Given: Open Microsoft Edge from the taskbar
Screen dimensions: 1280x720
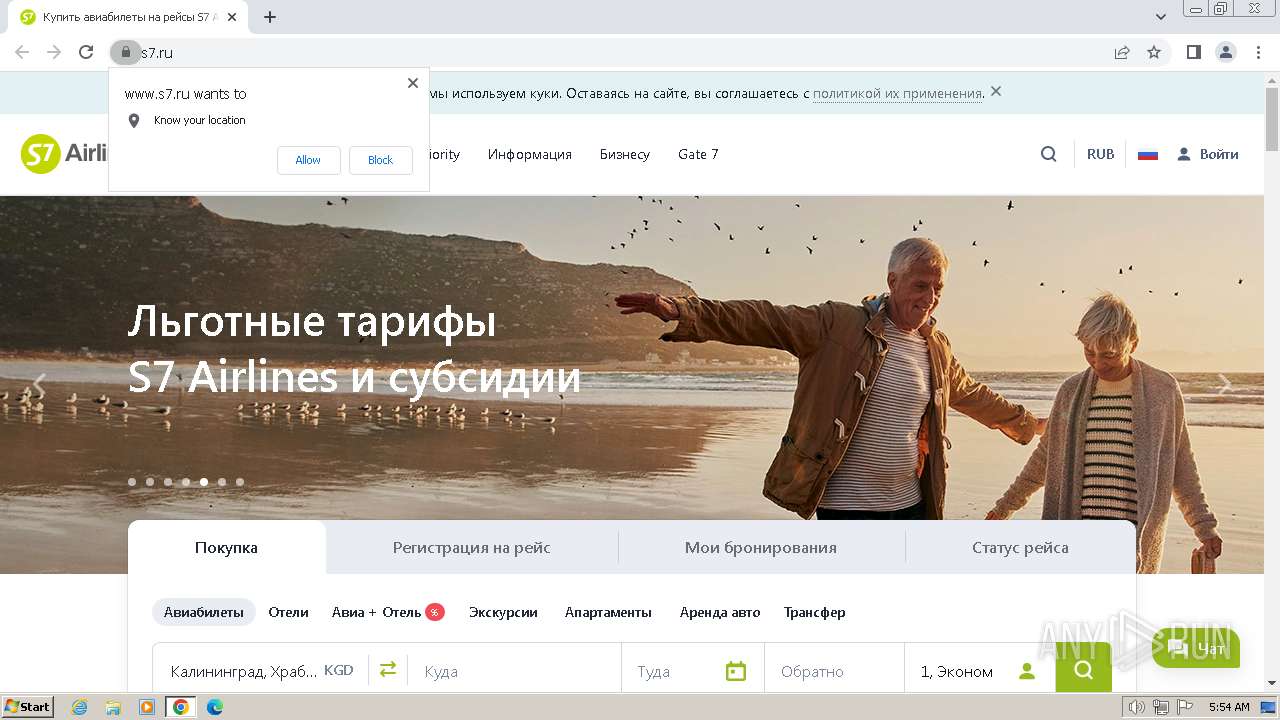Looking at the screenshot, I should [214, 707].
